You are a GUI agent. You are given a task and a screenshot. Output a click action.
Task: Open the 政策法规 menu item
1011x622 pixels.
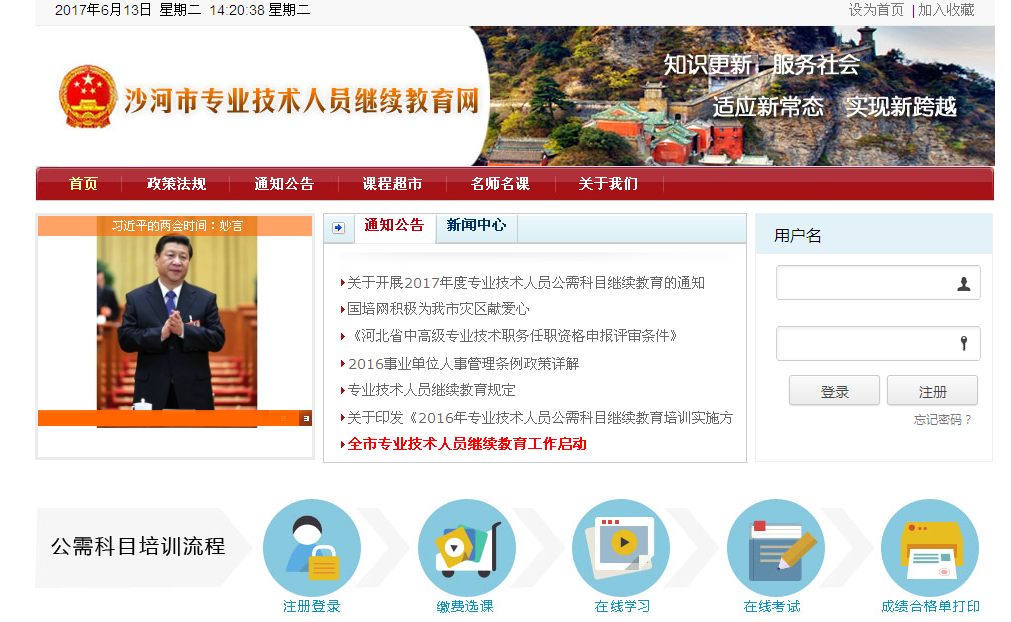176,184
